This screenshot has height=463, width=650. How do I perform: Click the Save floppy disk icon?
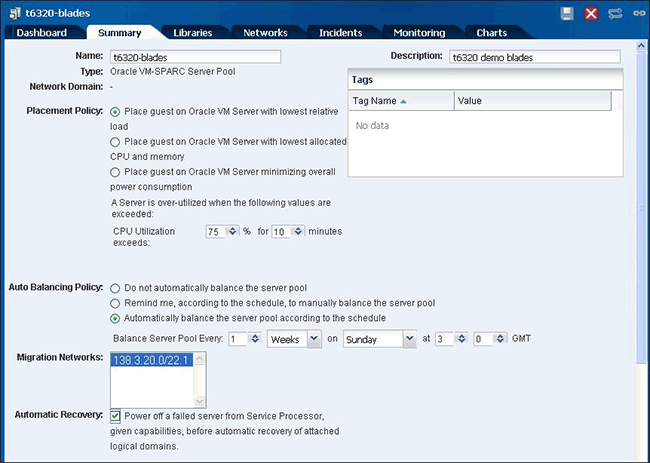(567, 13)
